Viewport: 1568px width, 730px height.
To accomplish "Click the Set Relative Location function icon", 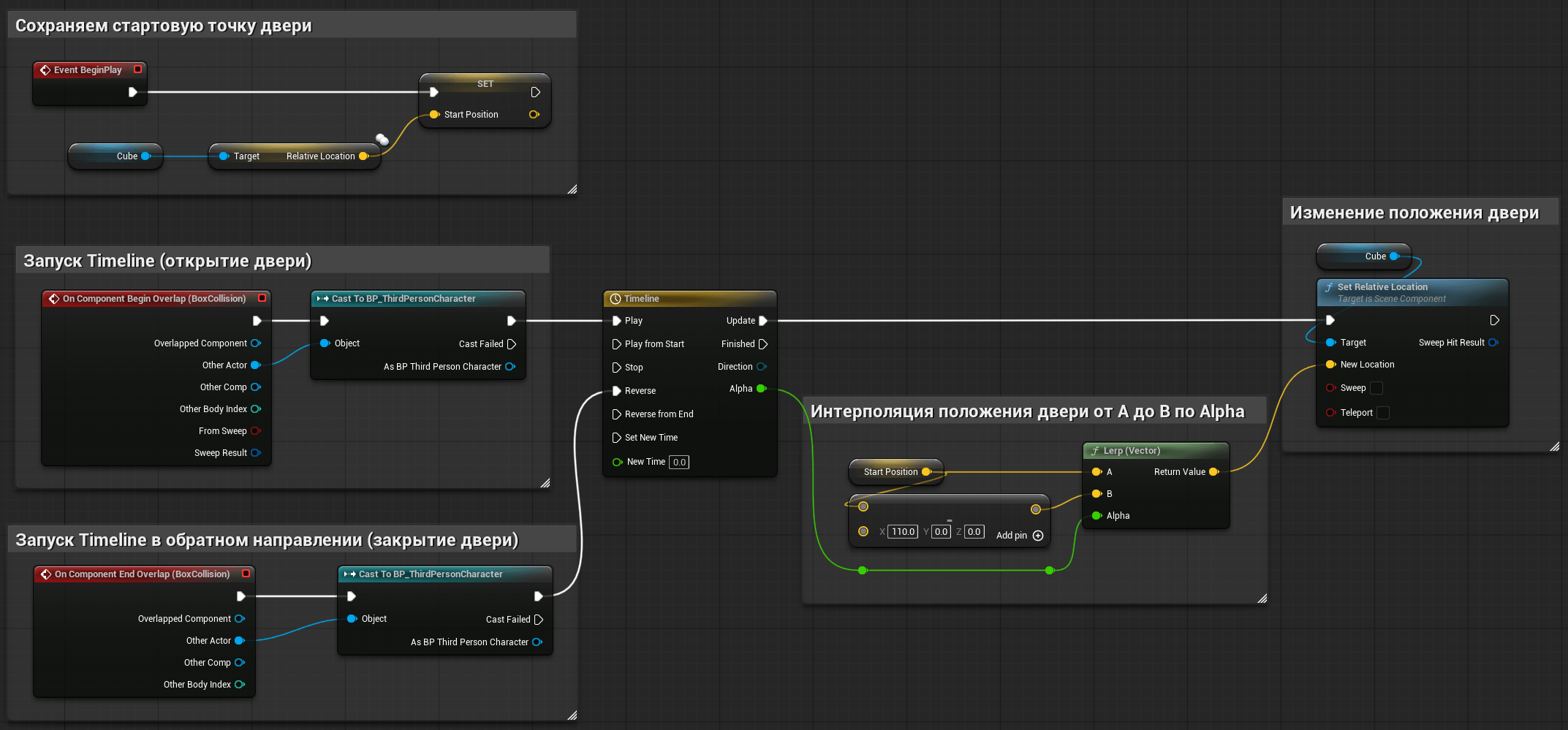I will 1329,287.
